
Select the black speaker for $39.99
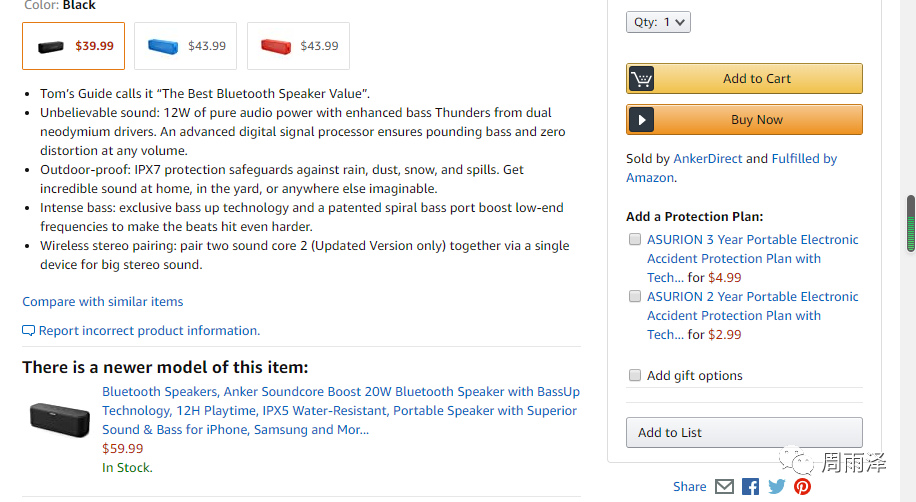[74, 46]
